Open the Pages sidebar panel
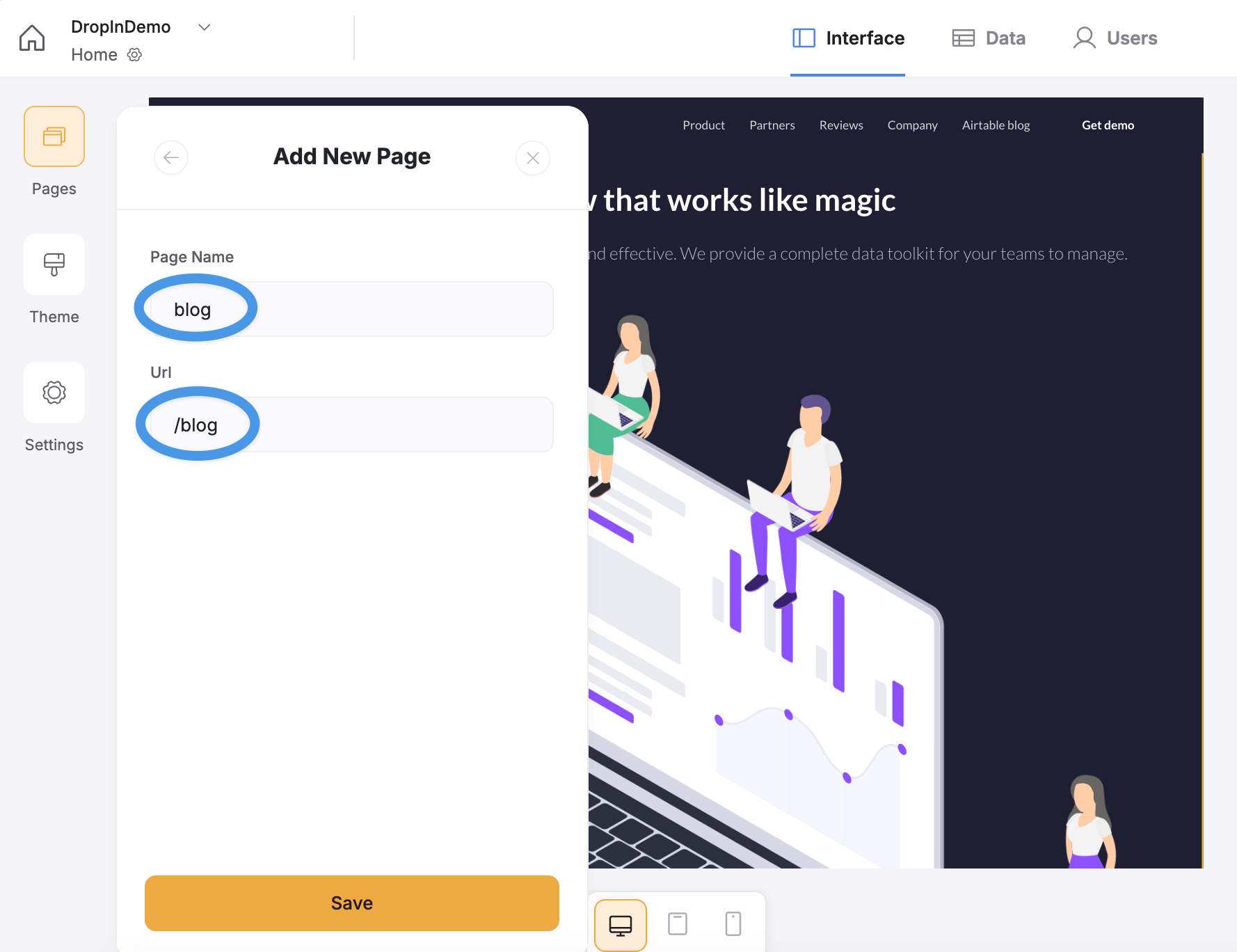This screenshot has width=1237, height=952. click(54, 136)
